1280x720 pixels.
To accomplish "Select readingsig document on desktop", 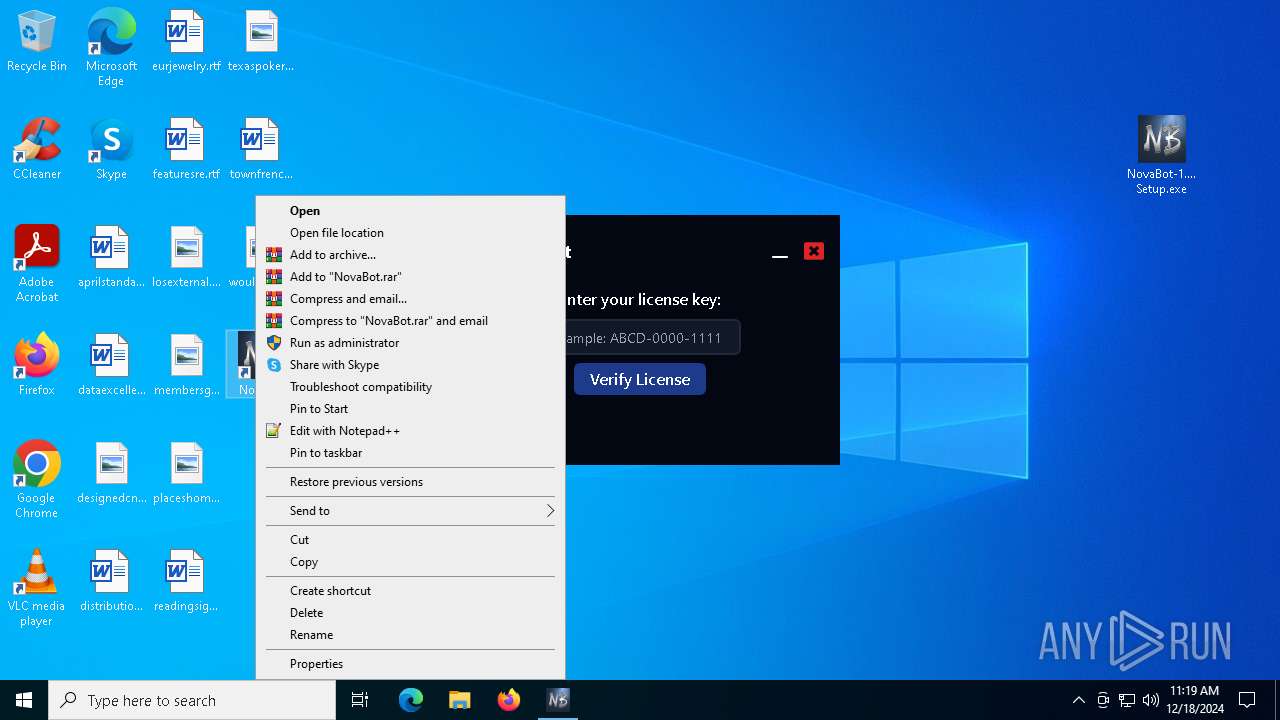I will click(x=186, y=582).
